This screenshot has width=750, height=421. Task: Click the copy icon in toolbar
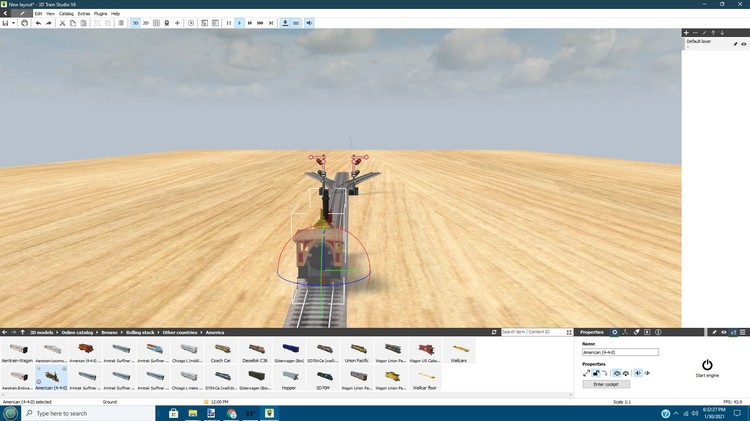(73, 23)
